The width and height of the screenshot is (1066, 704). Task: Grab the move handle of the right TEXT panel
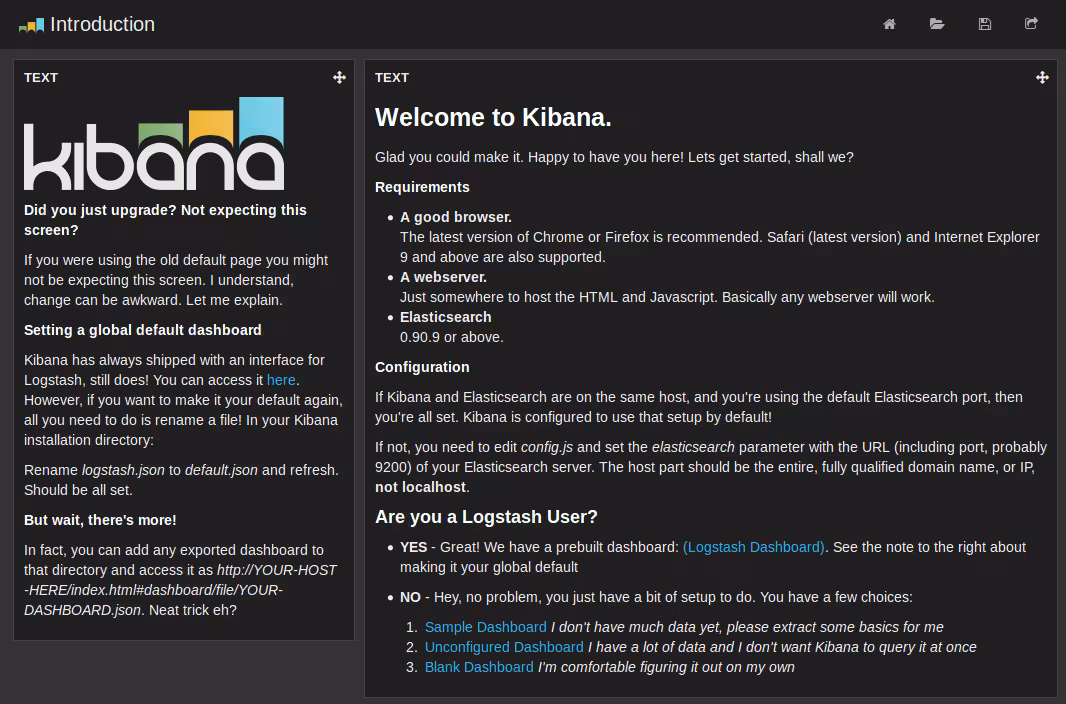[x=1042, y=77]
